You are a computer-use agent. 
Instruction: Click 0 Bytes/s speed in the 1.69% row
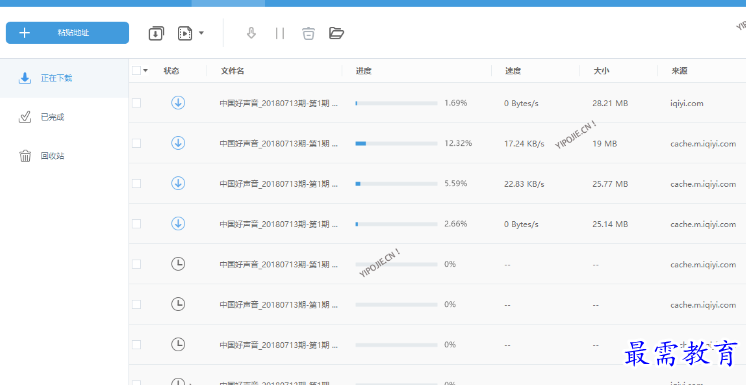[x=521, y=103]
